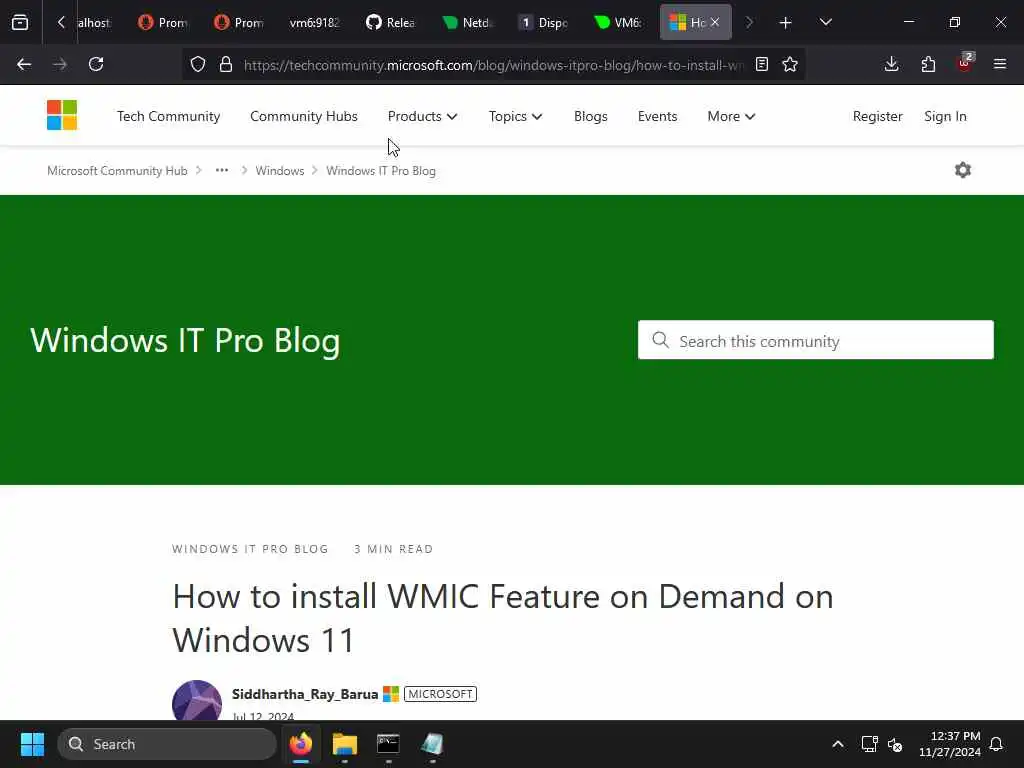
Task: Open the Events page
Action: 657,116
